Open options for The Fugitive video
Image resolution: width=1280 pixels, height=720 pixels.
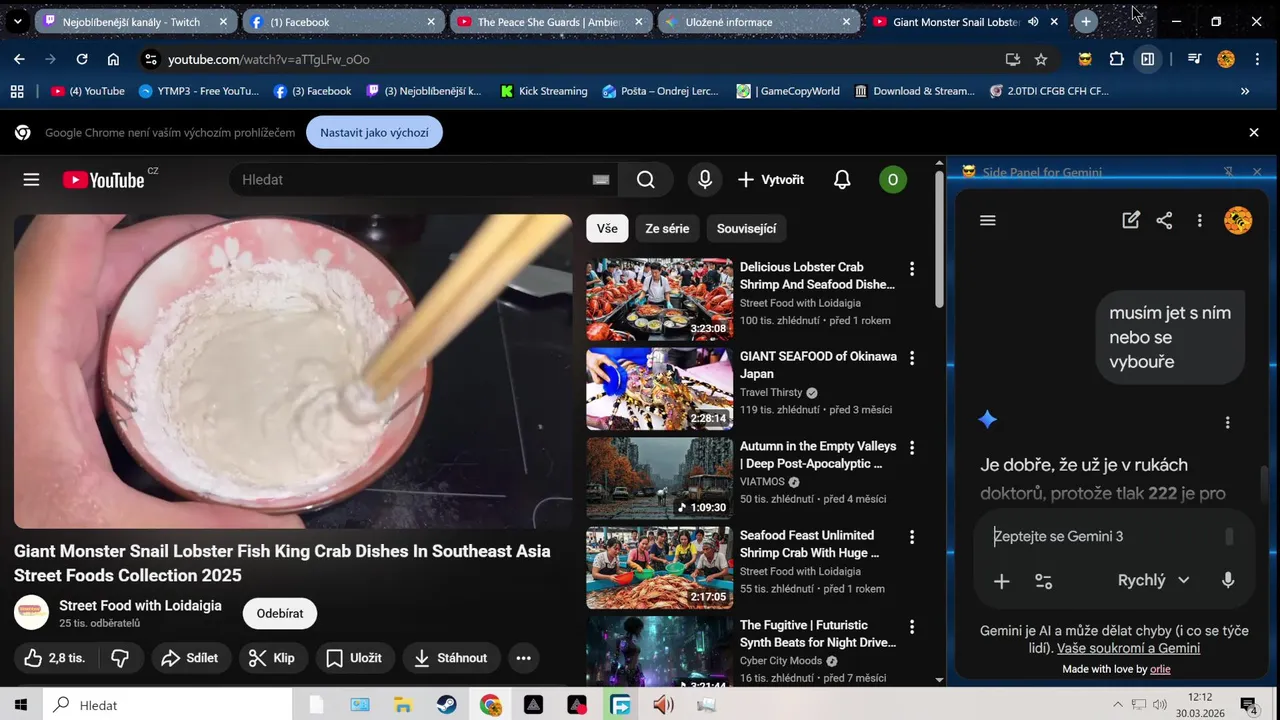pyautogui.click(x=911, y=627)
